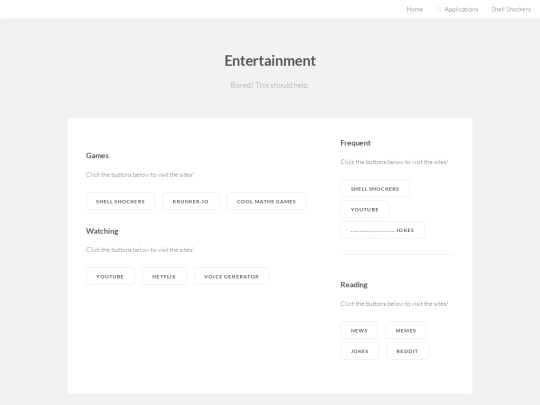Screen dimensions: 540x405
Task: Visit the Memes button
Action: (x=406, y=330)
